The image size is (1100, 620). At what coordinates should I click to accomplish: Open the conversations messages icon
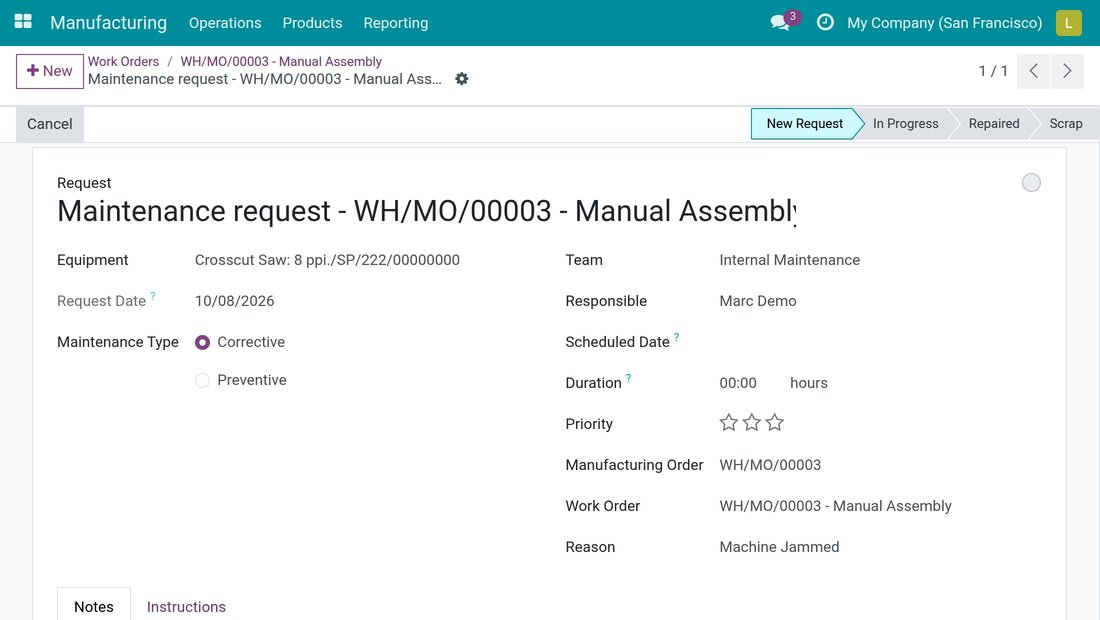click(780, 22)
